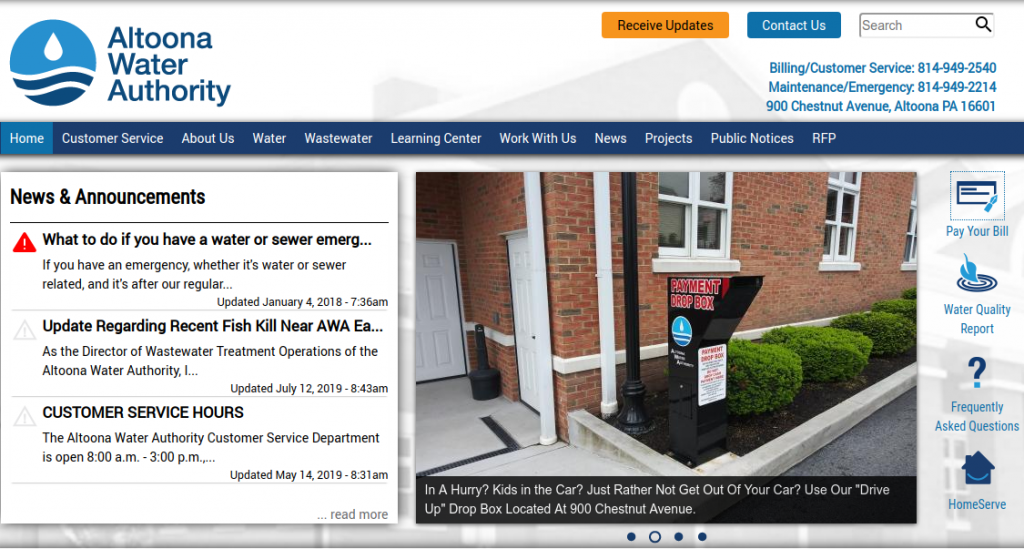Click the Altoona Water Authority logo

tap(120, 64)
